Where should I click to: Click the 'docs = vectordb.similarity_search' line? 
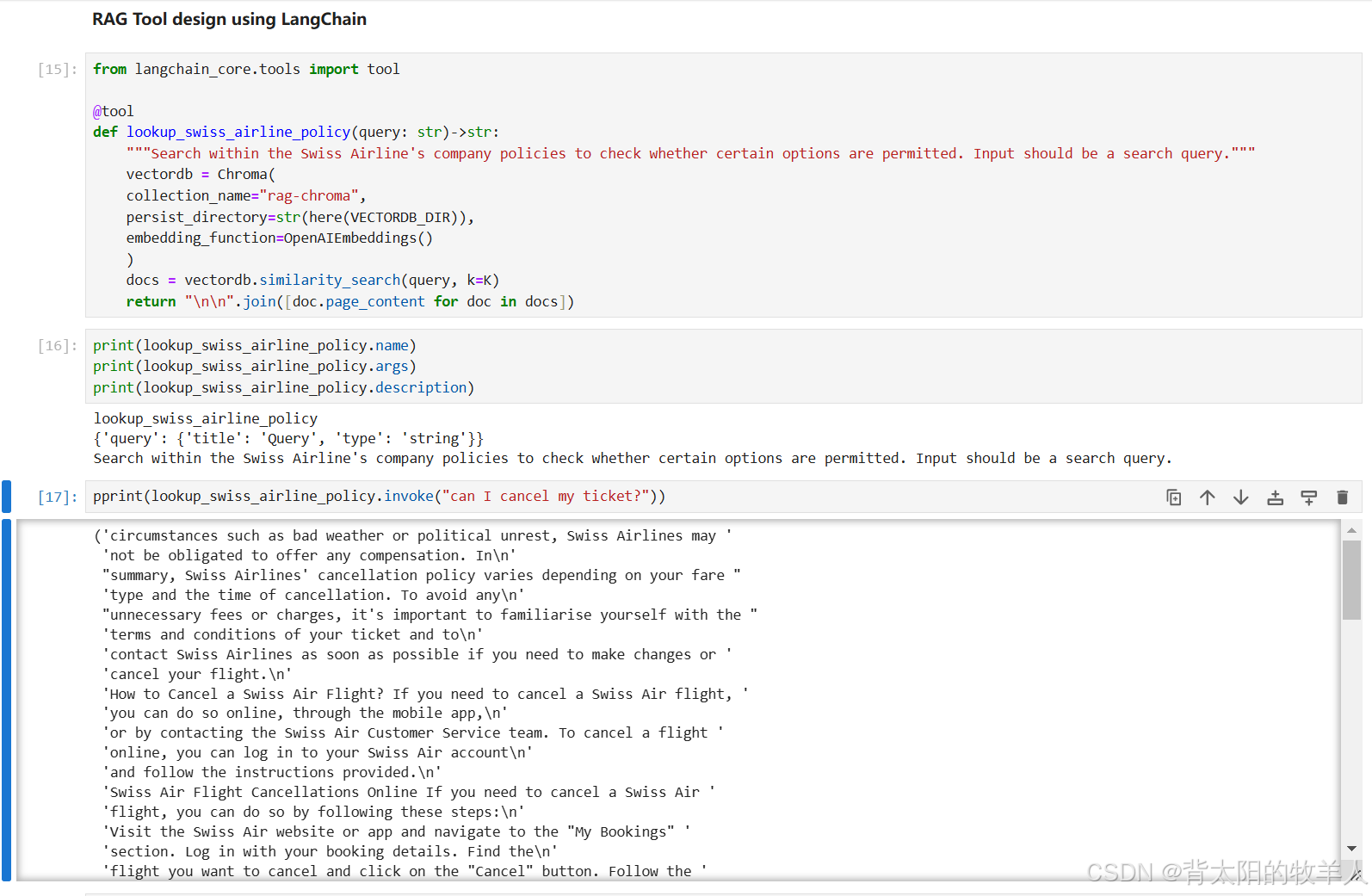pyautogui.click(x=312, y=280)
